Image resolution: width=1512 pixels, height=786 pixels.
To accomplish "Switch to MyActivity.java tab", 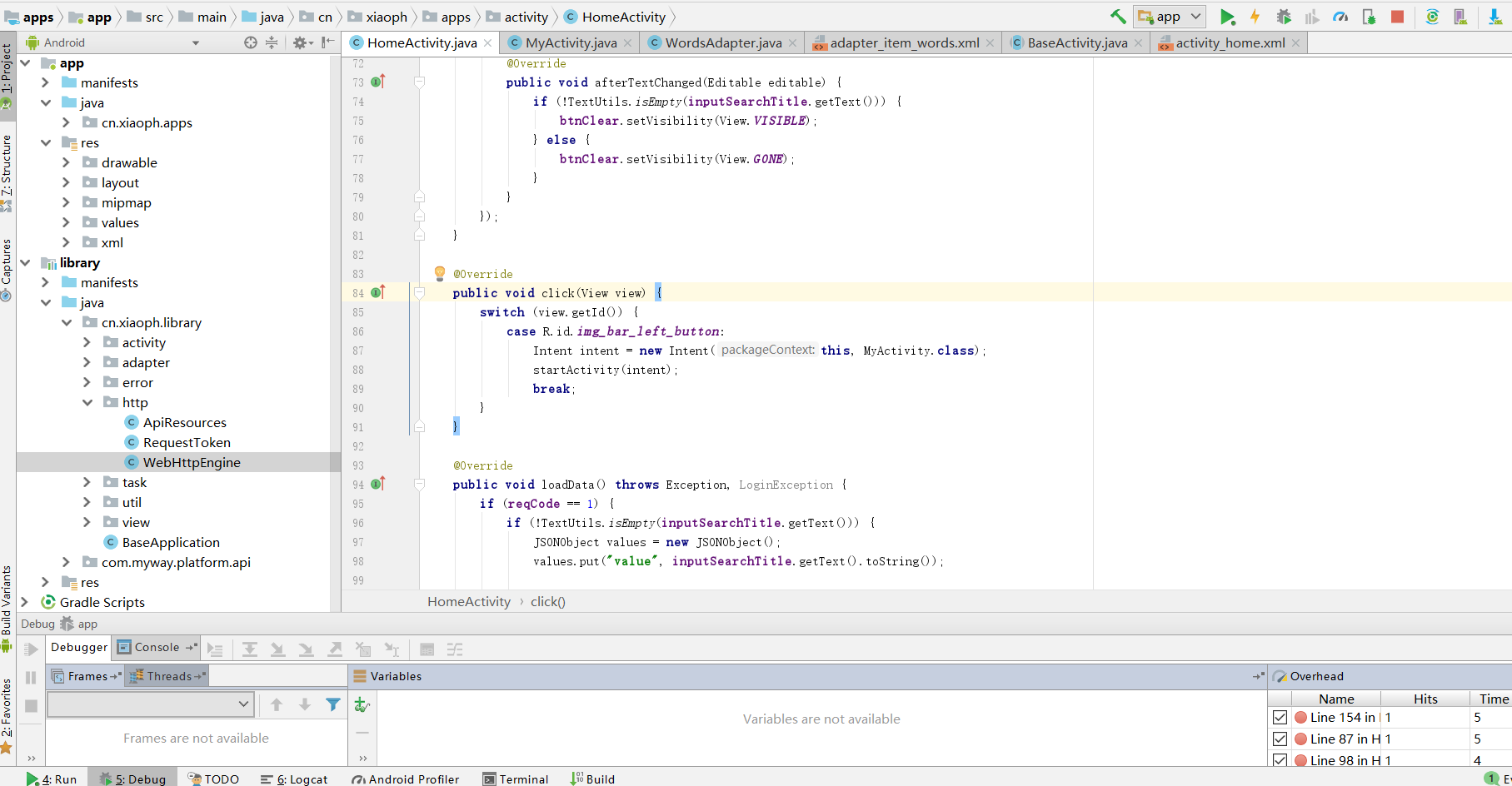I will pos(571,42).
